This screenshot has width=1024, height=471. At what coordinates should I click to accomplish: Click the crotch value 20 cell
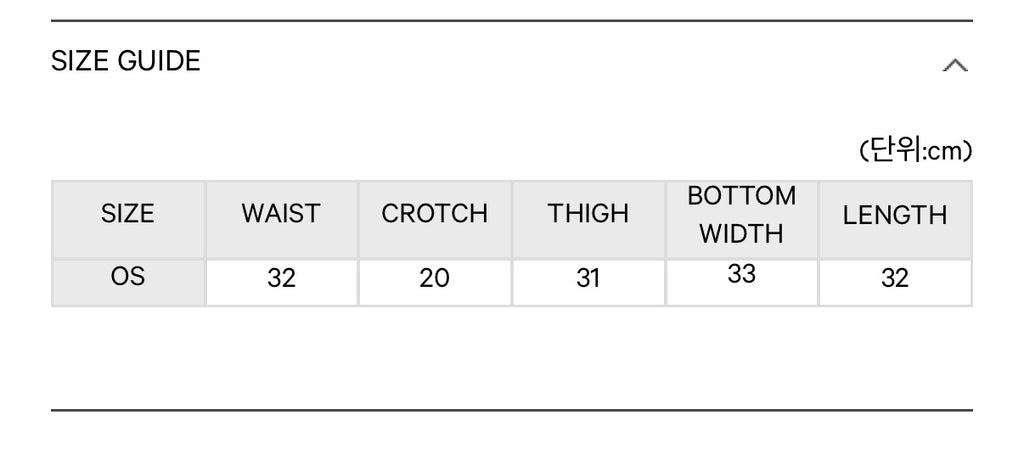point(435,282)
